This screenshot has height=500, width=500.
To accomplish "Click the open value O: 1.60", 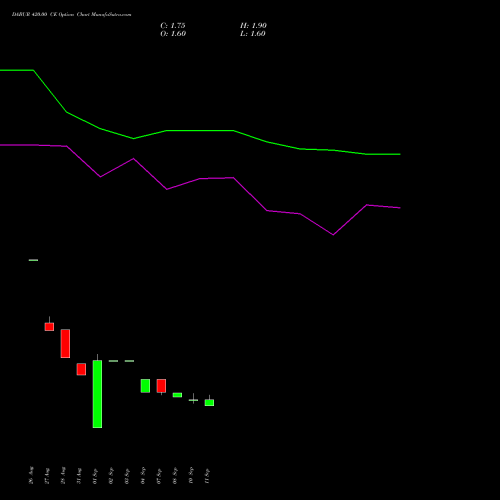I will click(x=173, y=34).
